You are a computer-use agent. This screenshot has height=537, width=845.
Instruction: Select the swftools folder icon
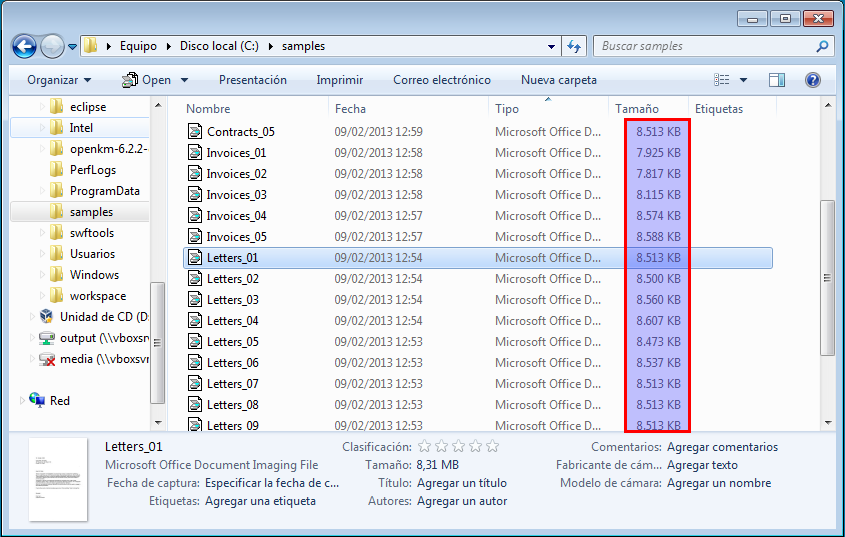(x=56, y=233)
